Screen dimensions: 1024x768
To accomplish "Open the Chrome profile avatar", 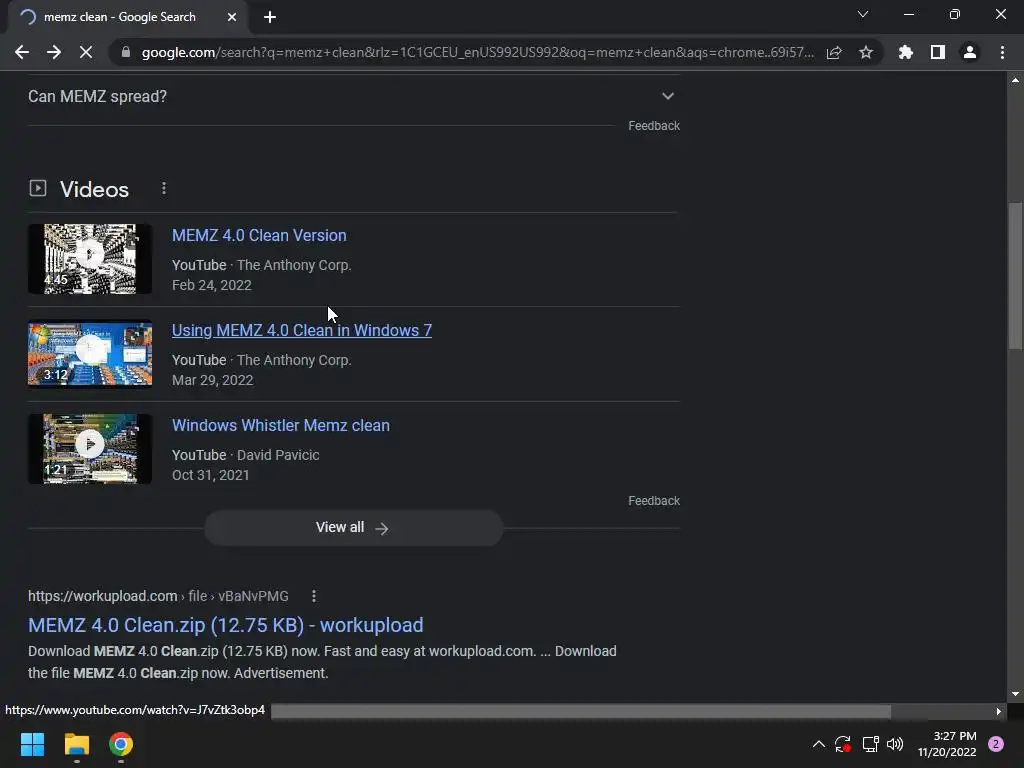I will click(970, 52).
